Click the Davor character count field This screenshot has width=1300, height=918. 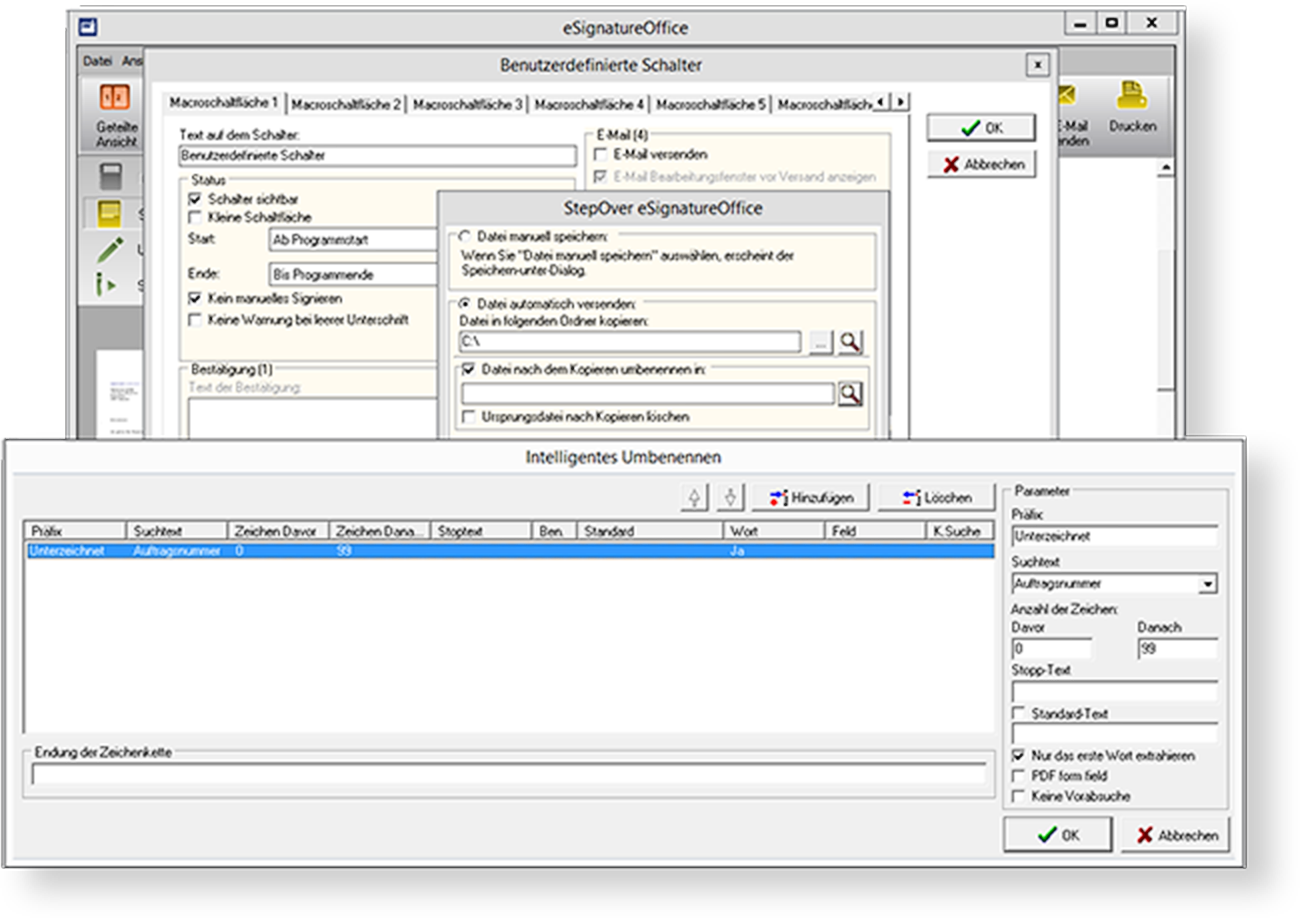click(x=1052, y=650)
